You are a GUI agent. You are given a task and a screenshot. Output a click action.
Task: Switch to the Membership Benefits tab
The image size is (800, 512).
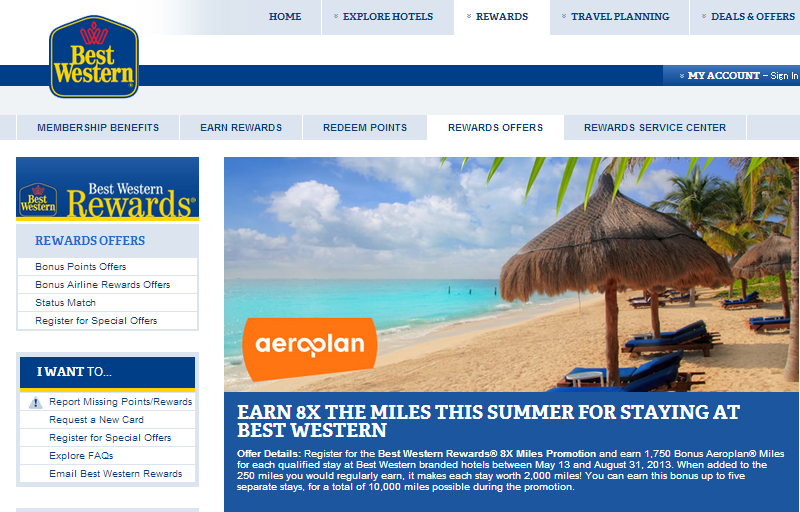(x=98, y=127)
